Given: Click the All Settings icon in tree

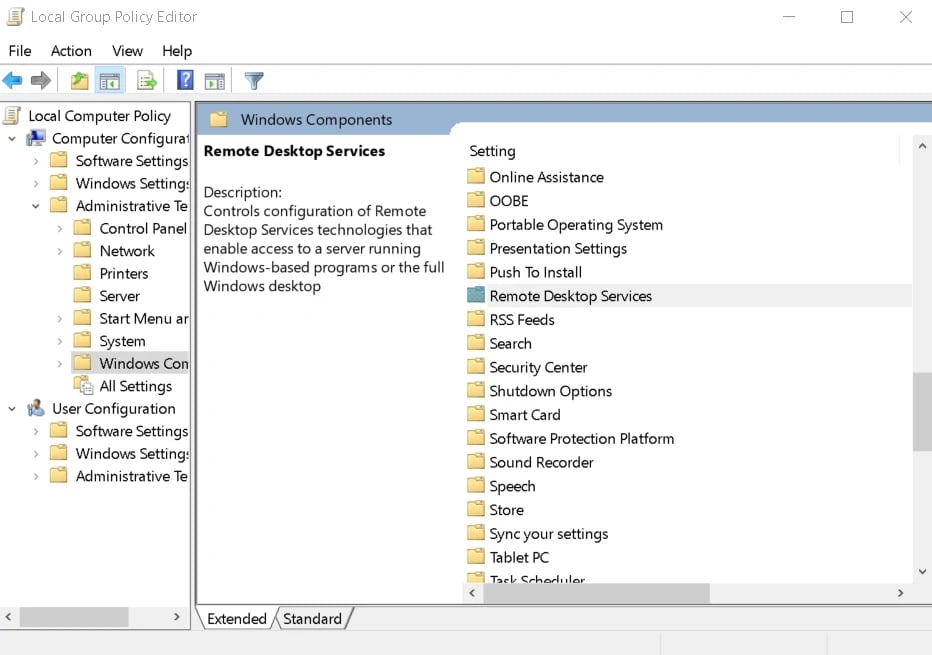Looking at the screenshot, I should tap(84, 385).
